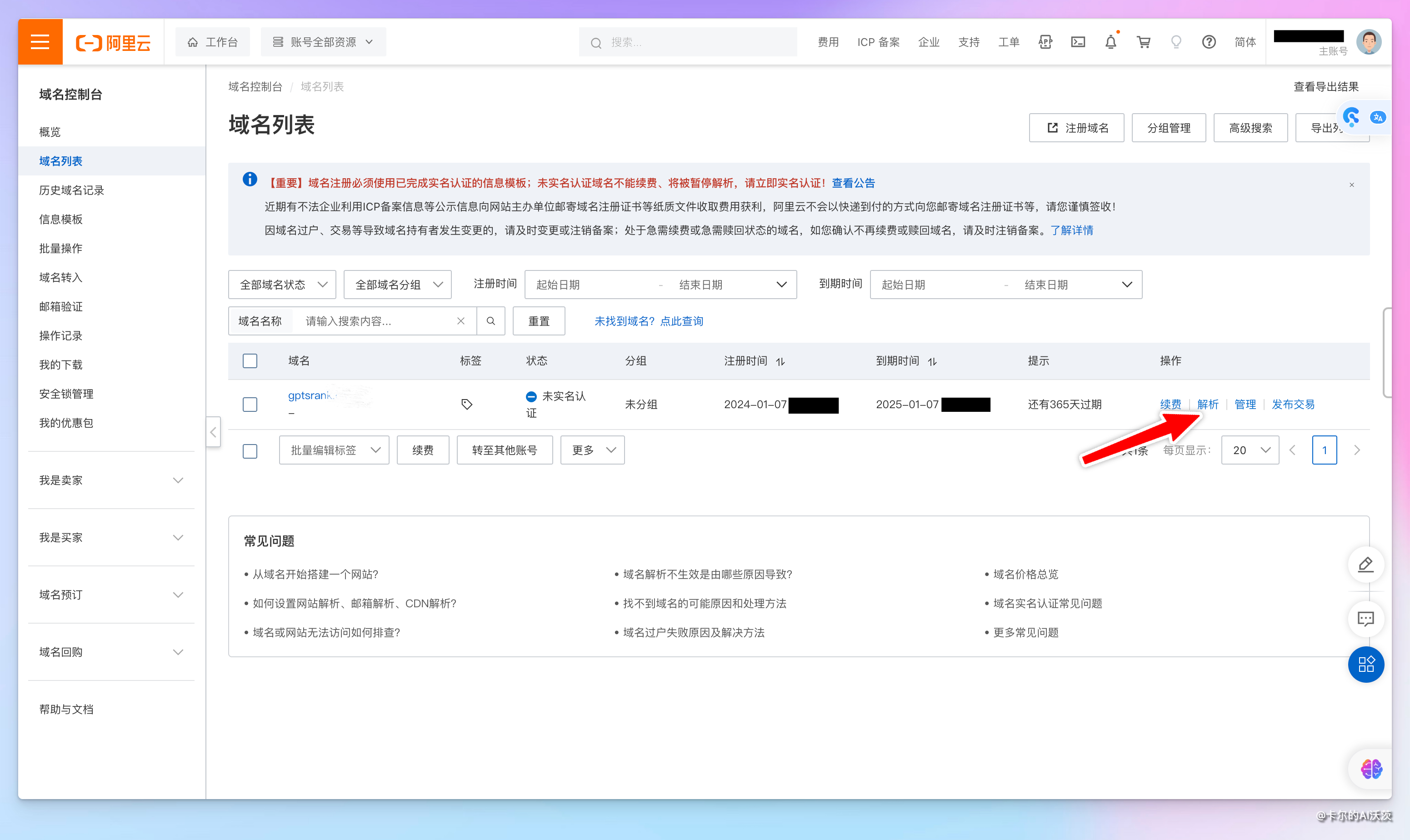Go to the next page arrow

click(1357, 450)
